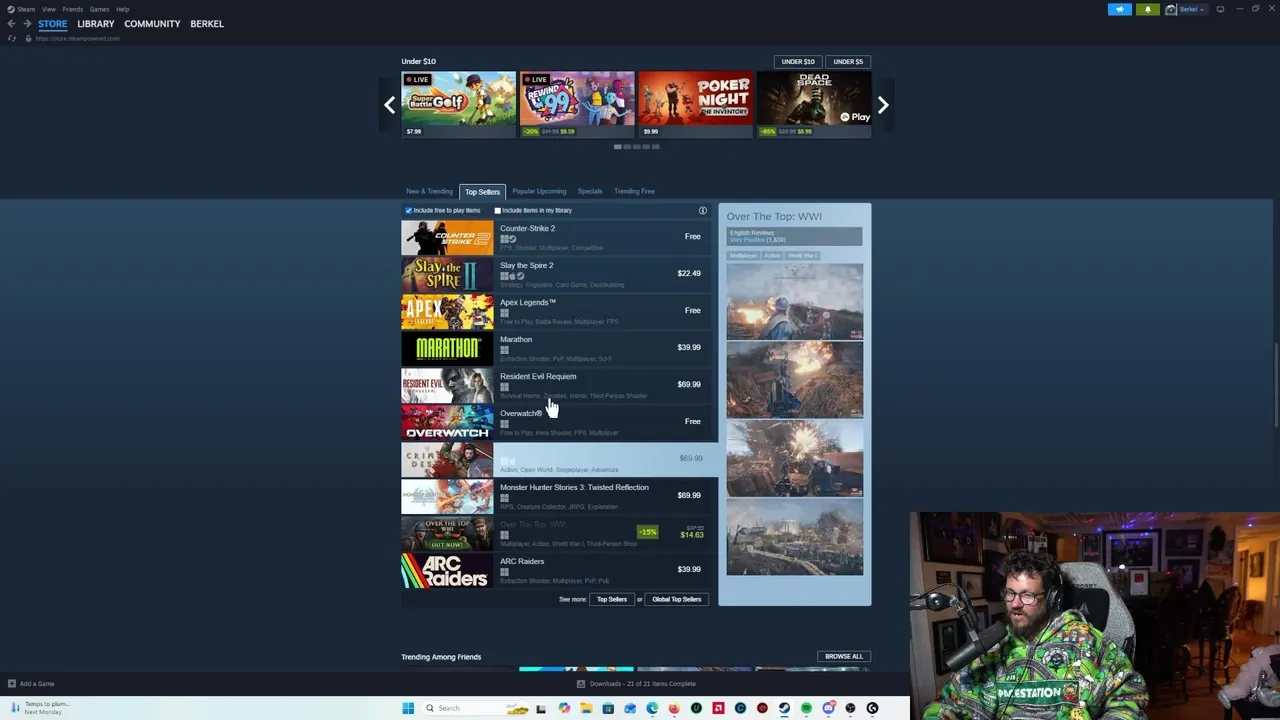Switch to Popular Upcoming tab
Image resolution: width=1280 pixels, height=720 pixels.
pyautogui.click(x=539, y=191)
